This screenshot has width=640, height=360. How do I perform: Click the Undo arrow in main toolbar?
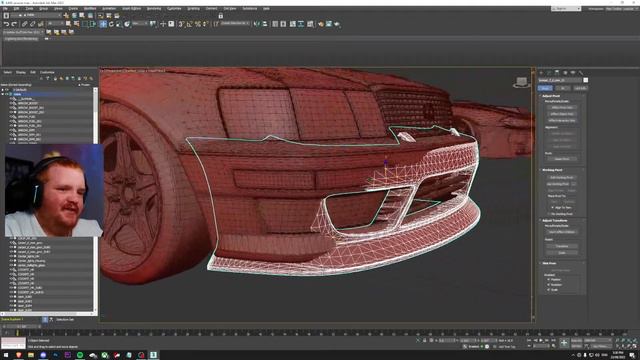point(7,24)
